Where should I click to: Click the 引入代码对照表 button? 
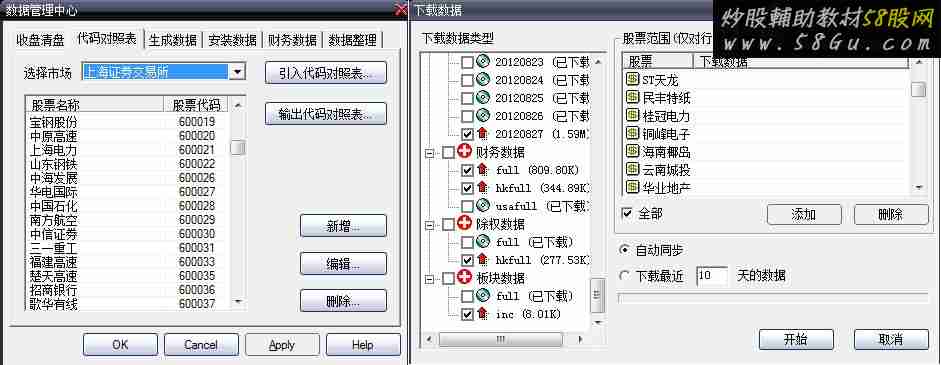point(326,73)
